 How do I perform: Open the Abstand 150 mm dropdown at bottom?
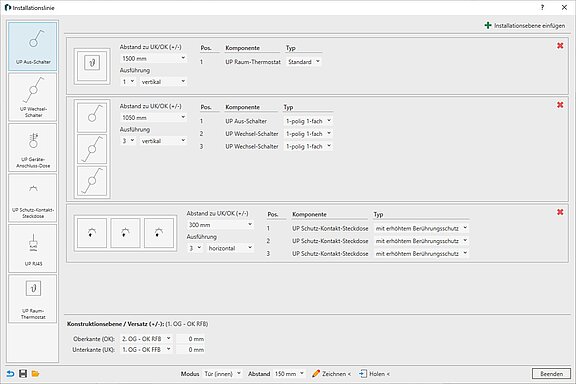pos(289,374)
